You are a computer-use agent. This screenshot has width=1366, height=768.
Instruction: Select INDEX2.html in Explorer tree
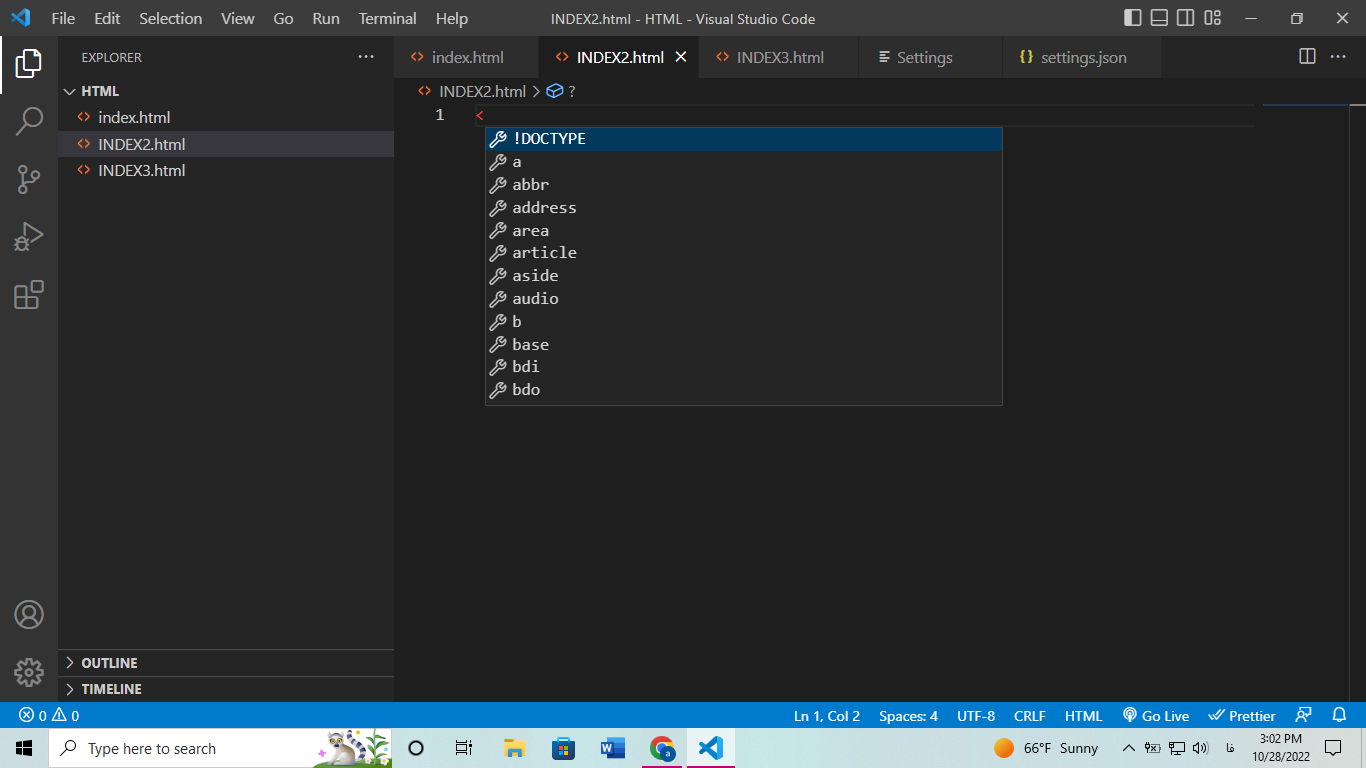[226, 144]
